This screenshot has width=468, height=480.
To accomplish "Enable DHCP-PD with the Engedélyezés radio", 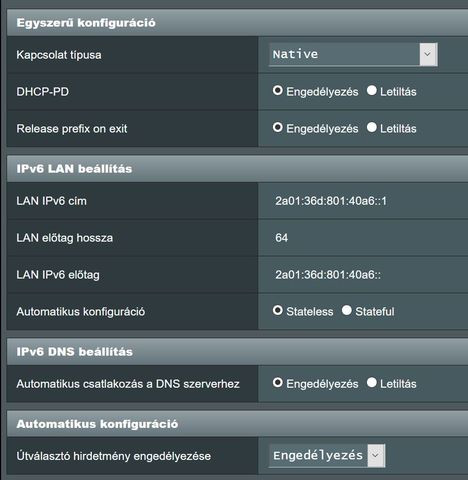I will pos(277,91).
